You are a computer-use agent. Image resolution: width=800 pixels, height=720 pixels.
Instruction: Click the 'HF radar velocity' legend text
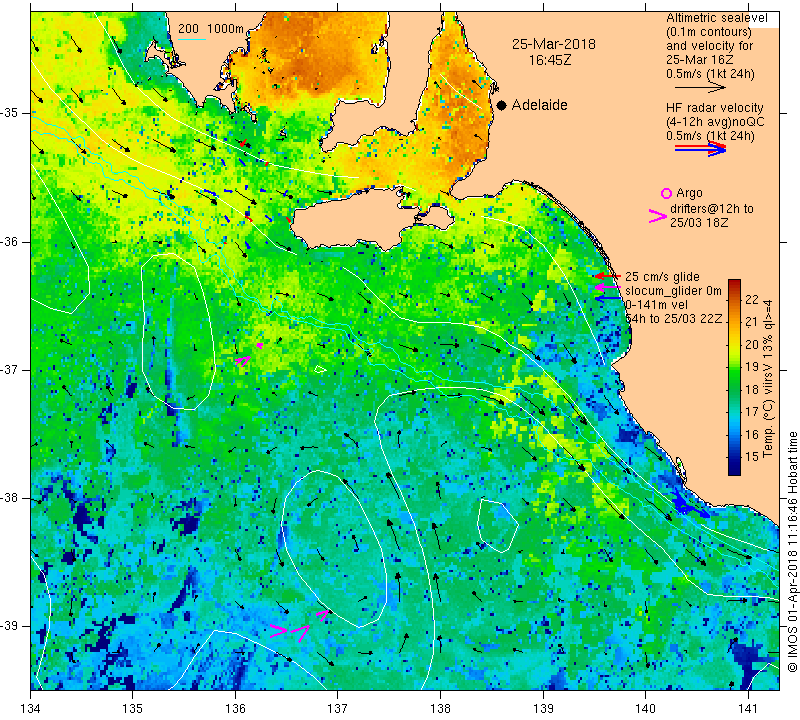(714, 108)
